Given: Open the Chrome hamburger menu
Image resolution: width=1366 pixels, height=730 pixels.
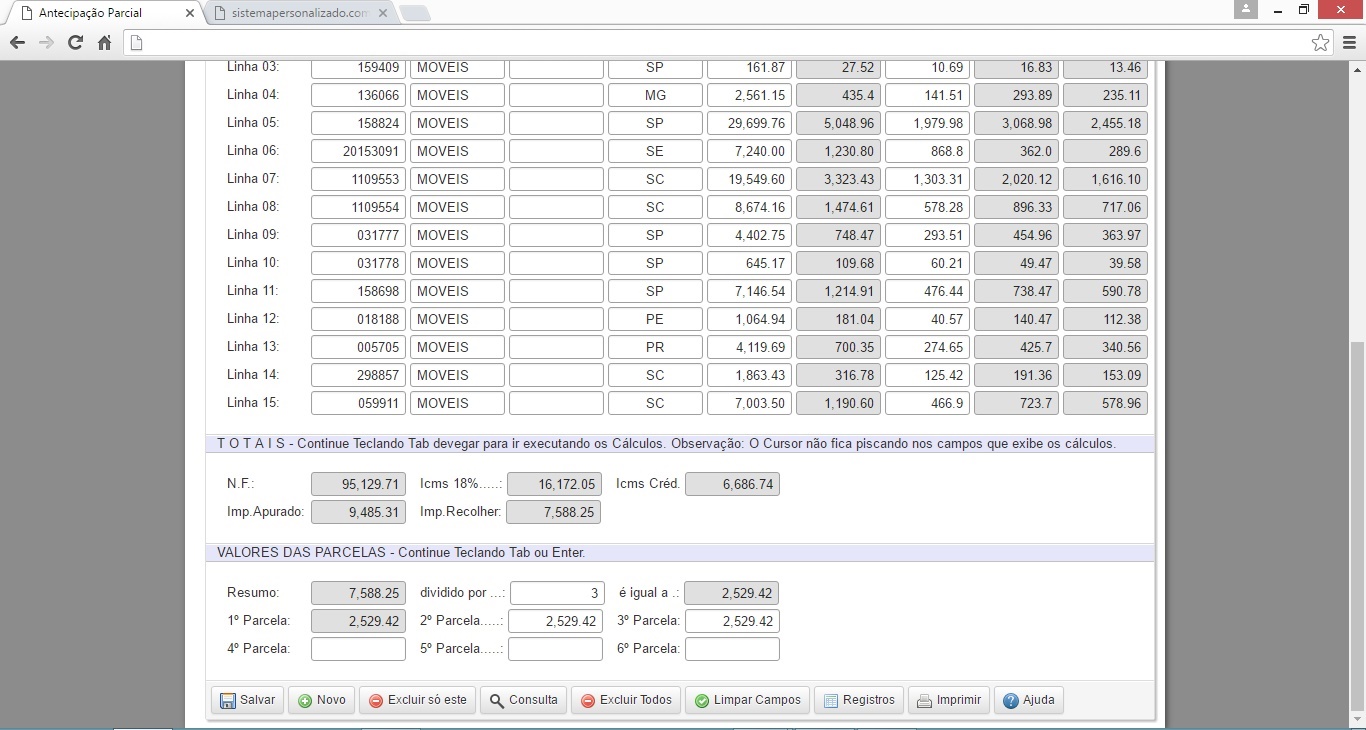Looking at the screenshot, I should click(1349, 42).
